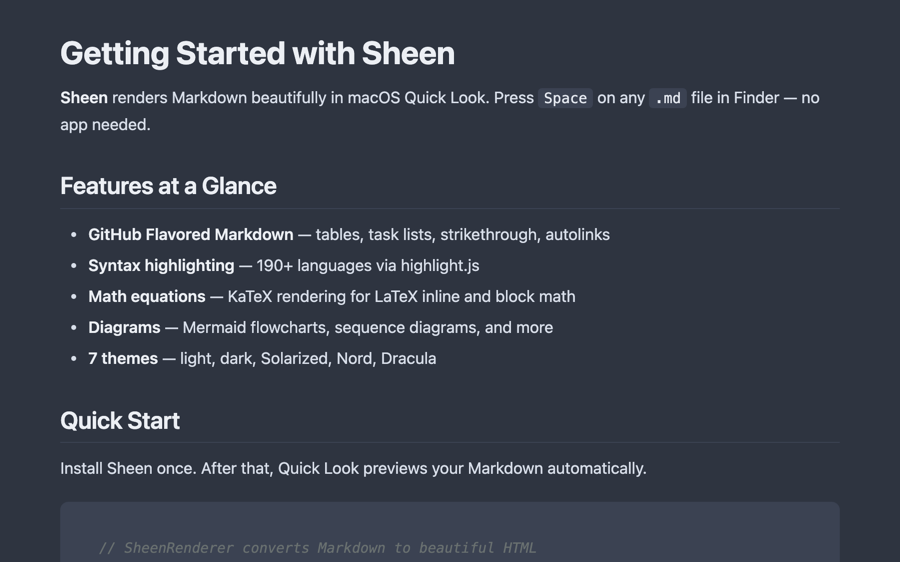Click the "Space" inline code key
The height and width of the screenshot is (562, 900).
coord(565,98)
